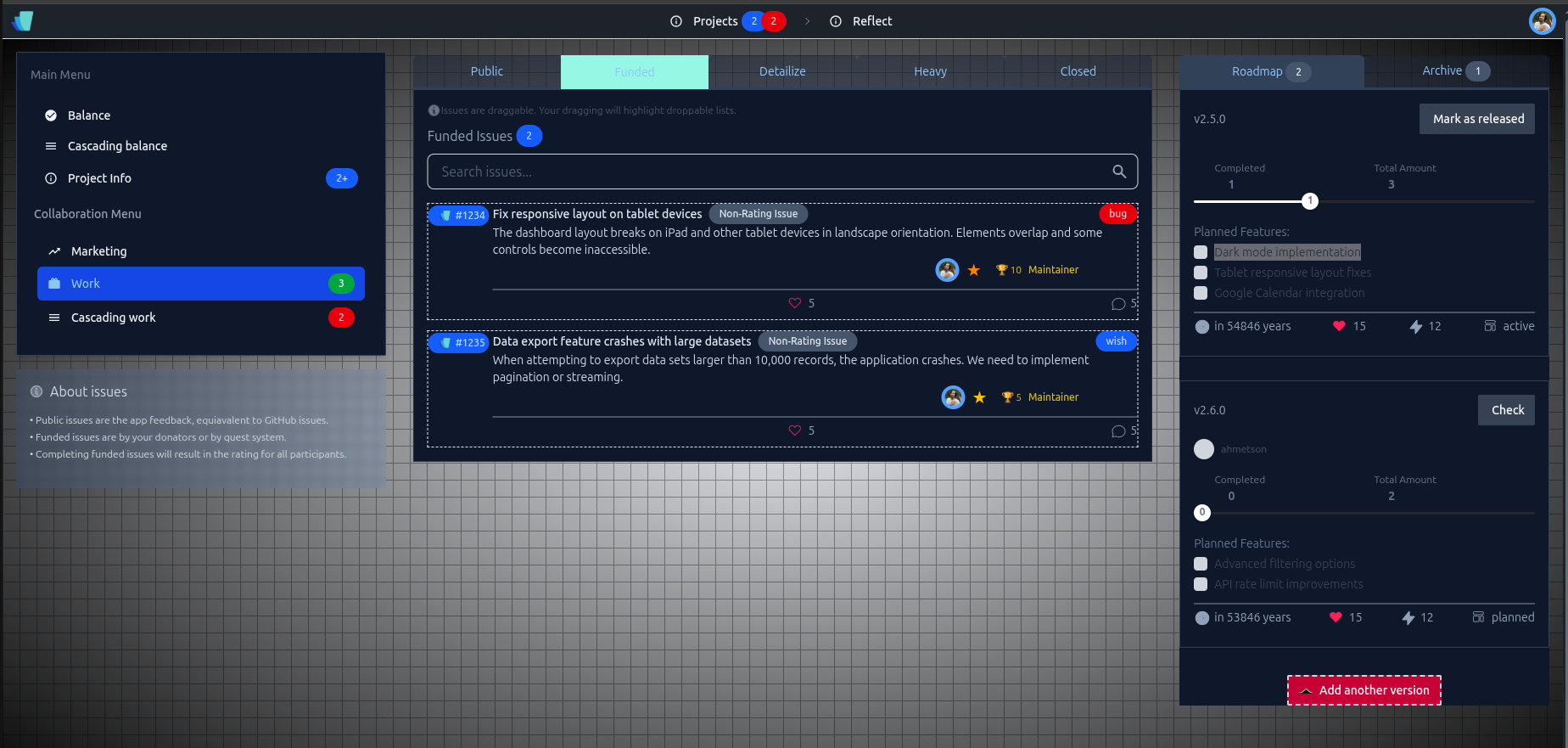This screenshot has height=748, width=1568.
Task: Click the star icon on issue #1234
Action: coord(974,270)
